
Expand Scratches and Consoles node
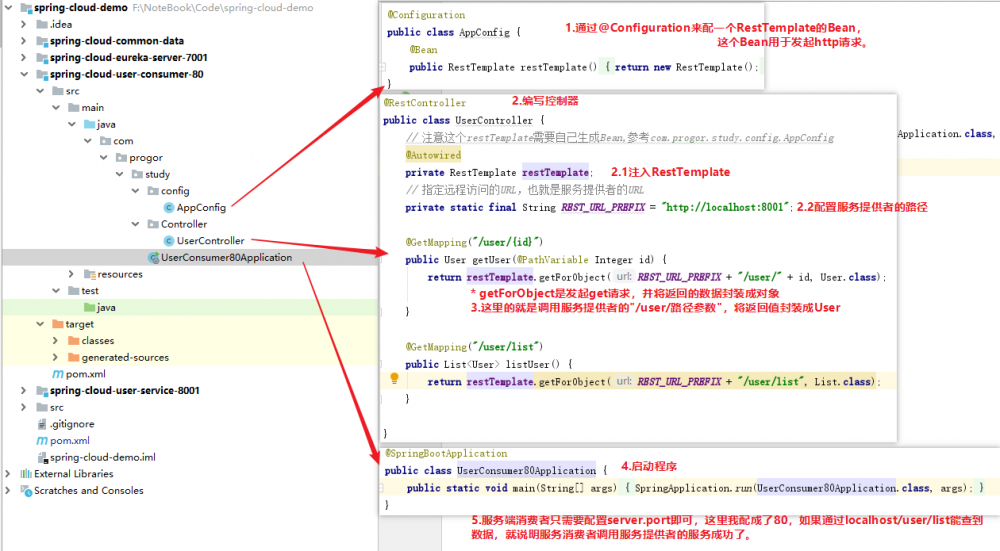point(8,490)
